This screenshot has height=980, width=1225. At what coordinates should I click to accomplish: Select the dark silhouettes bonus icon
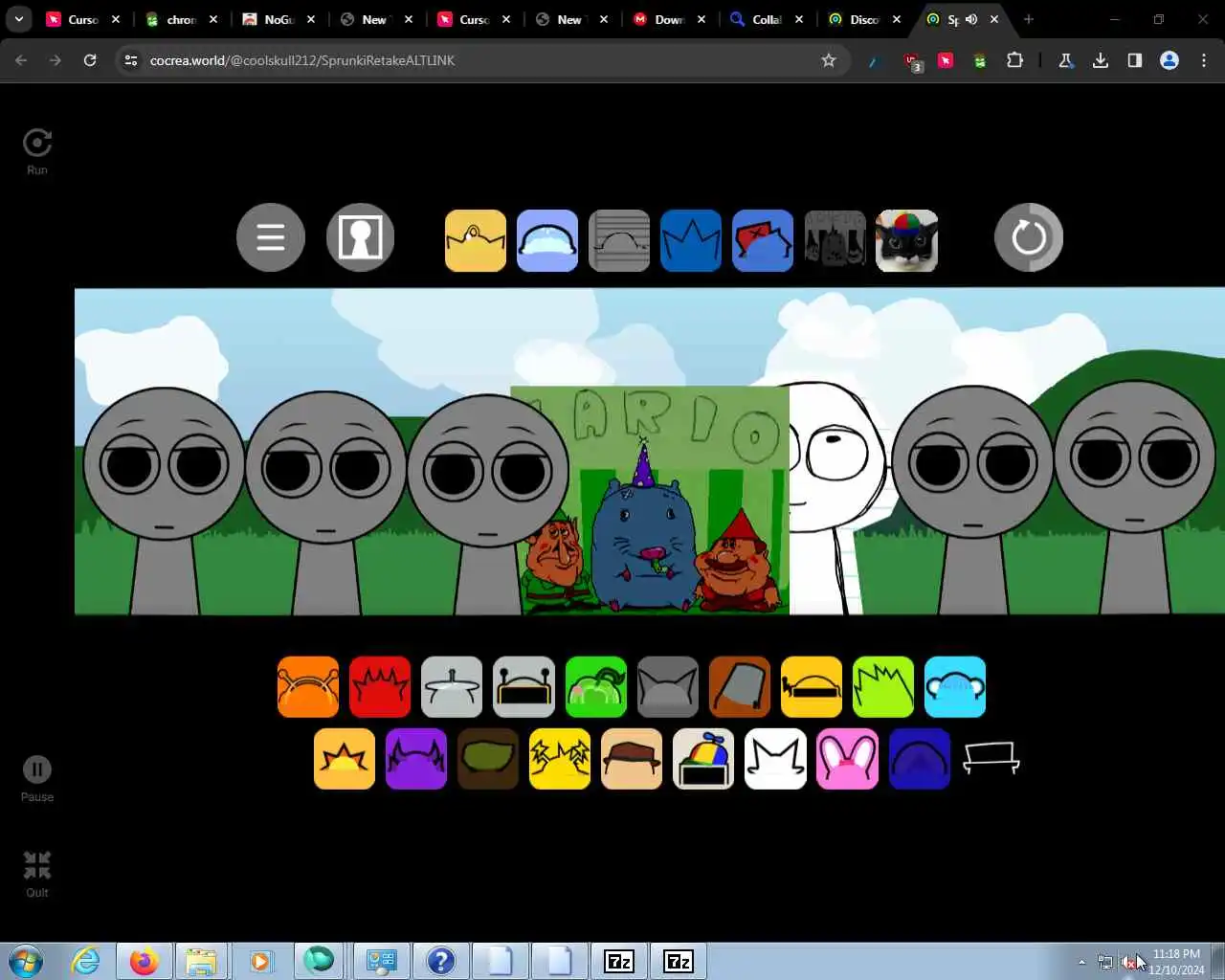(x=835, y=241)
